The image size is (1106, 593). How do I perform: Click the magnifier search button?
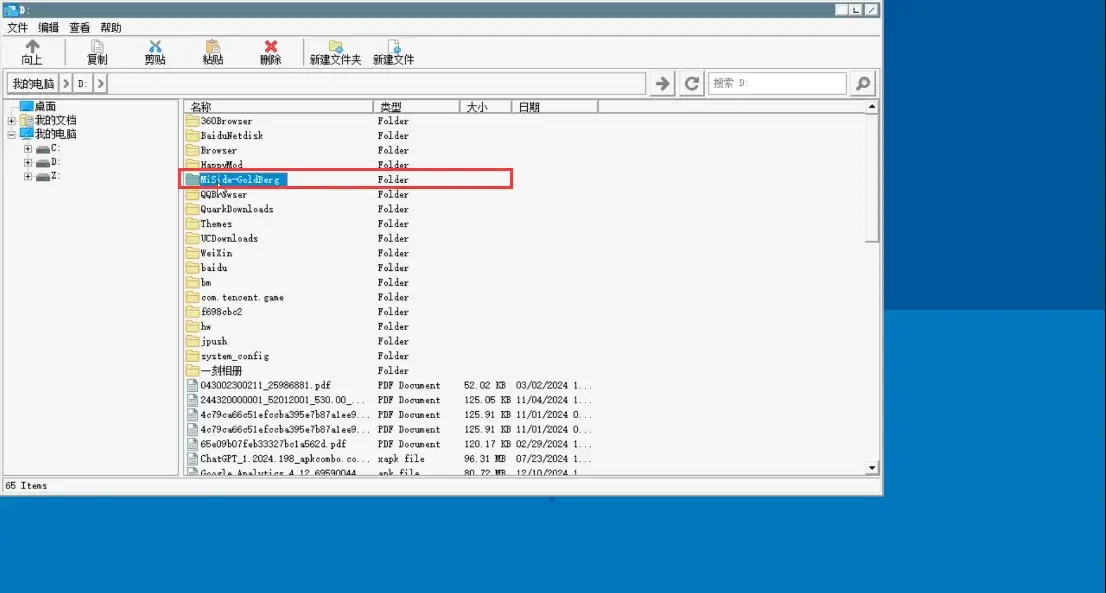coord(863,84)
